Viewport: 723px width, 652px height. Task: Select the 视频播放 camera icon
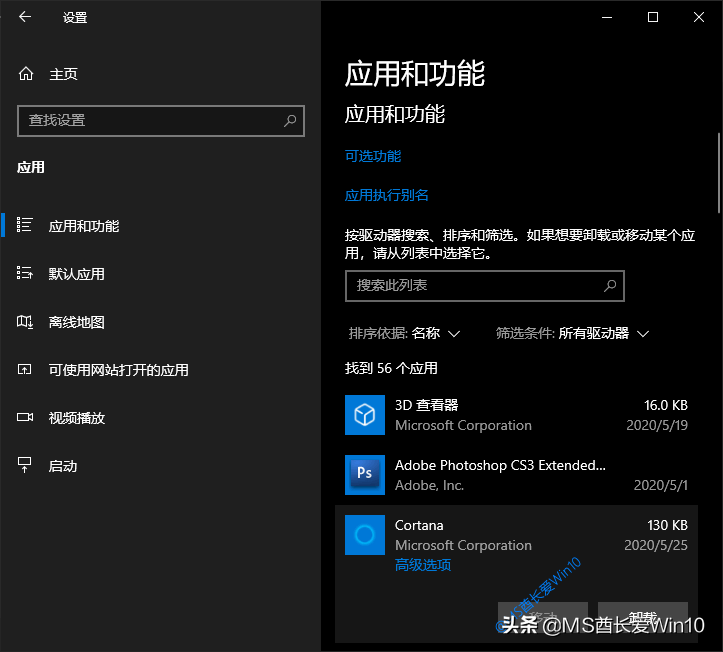coord(25,417)
